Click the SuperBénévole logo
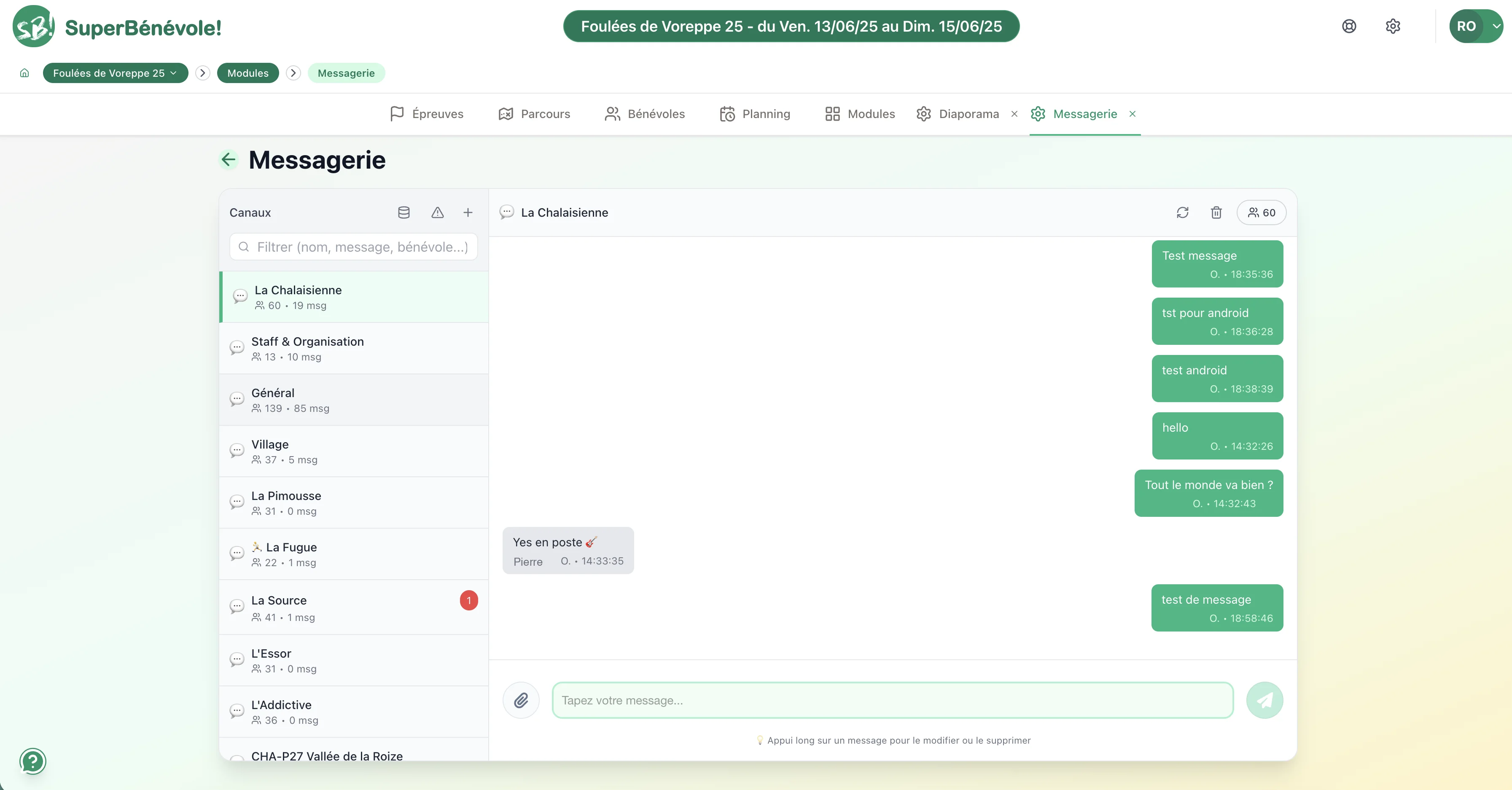 pyautogui.click(x=117, y=27)
